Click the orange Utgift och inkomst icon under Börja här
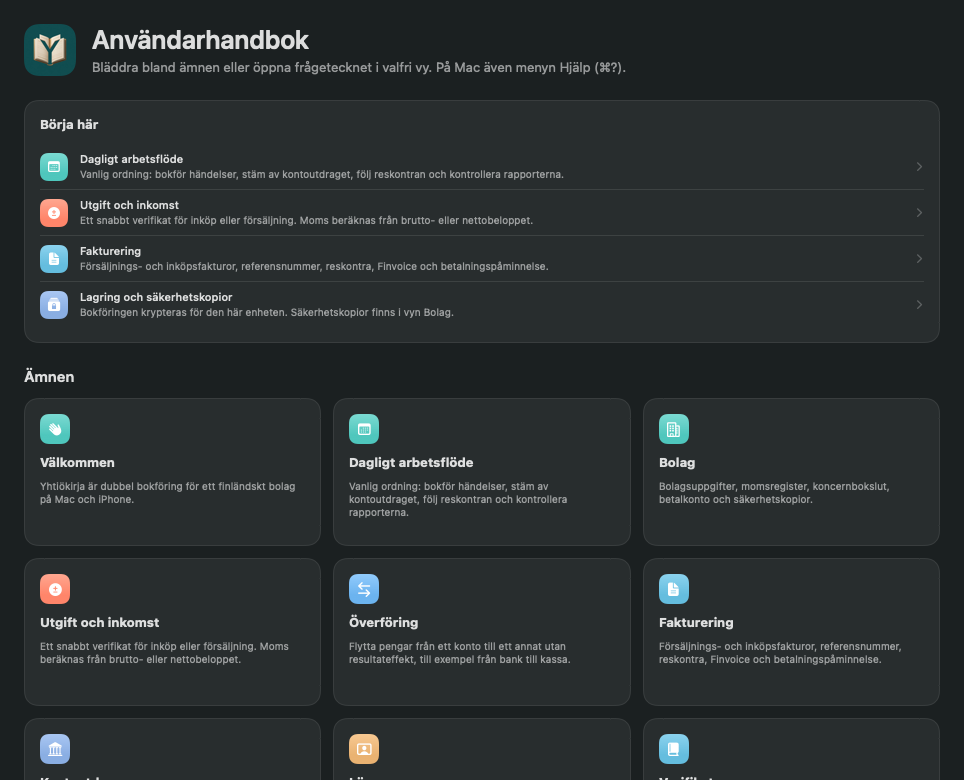Viewport: 964px width, 780px height. [54, 213]
